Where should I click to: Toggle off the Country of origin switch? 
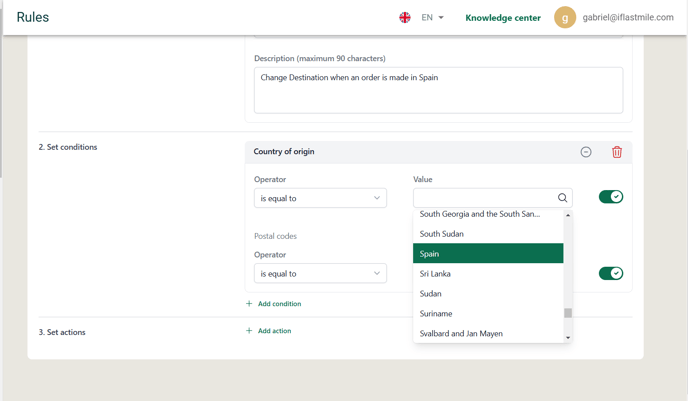tap(611, 197)
